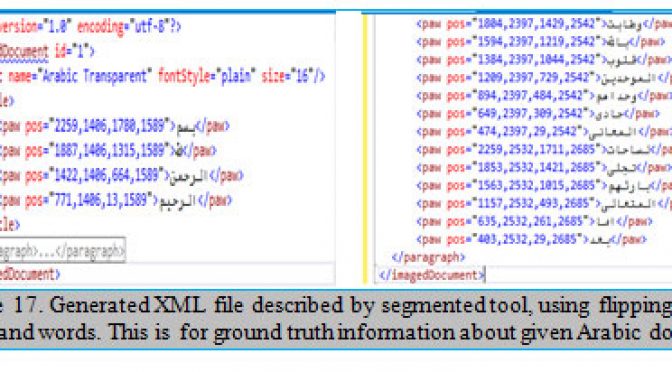Click right pane line pos 2259,2532,1711,2685
This screenshot has height=372, width=672.
(x=544, y=150)
